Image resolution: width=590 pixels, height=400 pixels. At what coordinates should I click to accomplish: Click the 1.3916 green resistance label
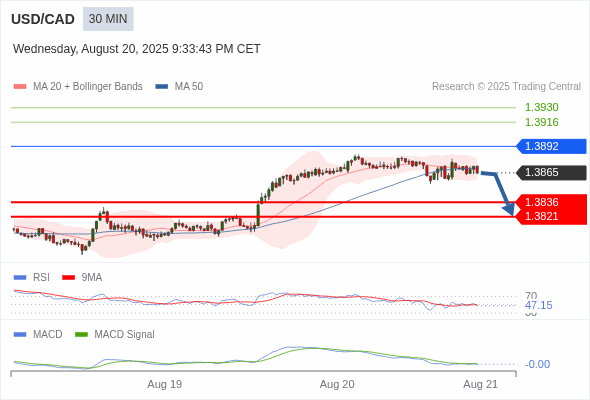pos(541,122)
